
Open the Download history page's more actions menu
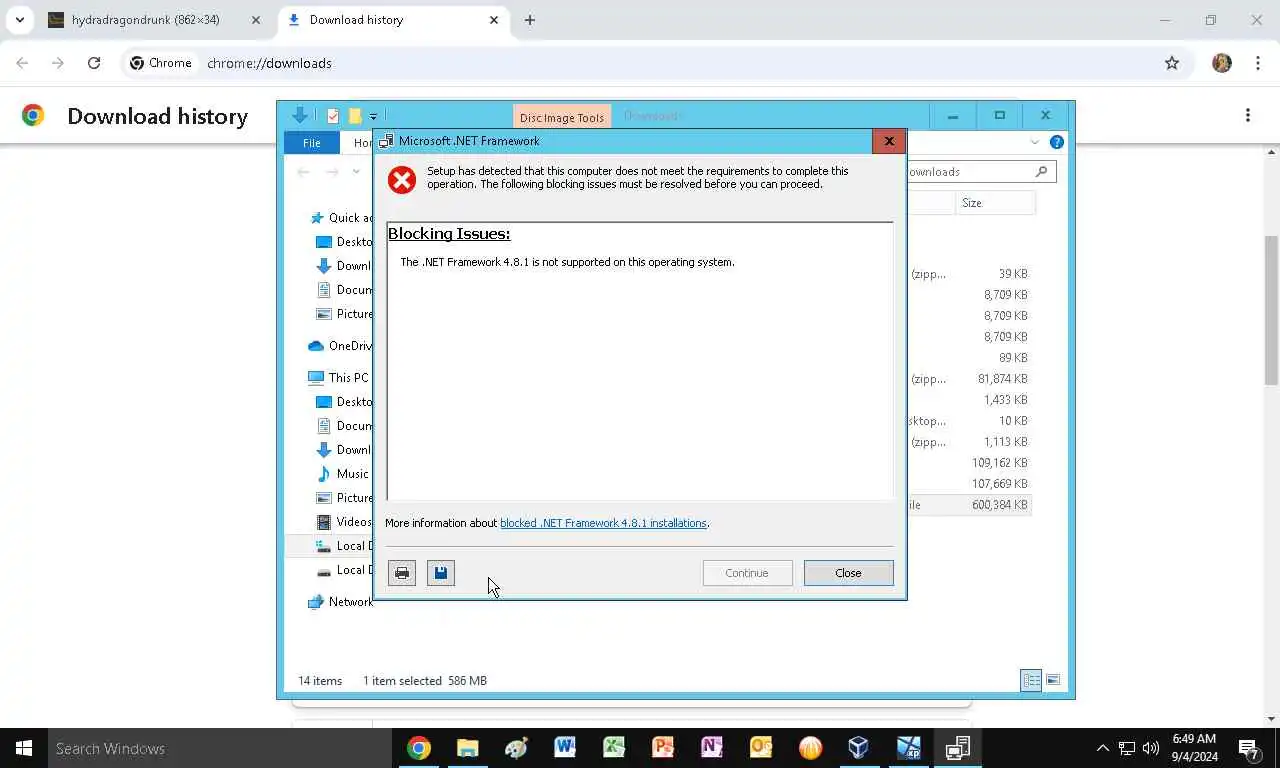[1248, 116]
